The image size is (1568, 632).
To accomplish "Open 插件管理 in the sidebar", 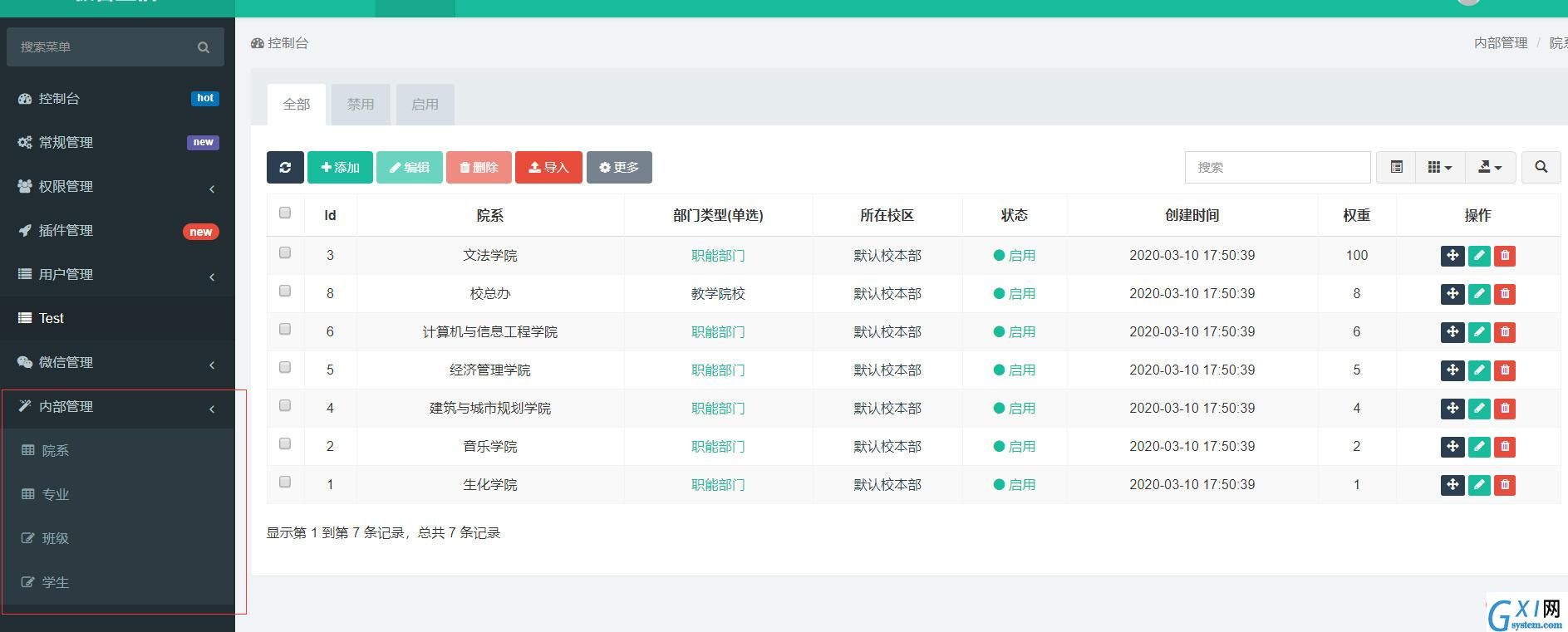I will tap(117, 231).
